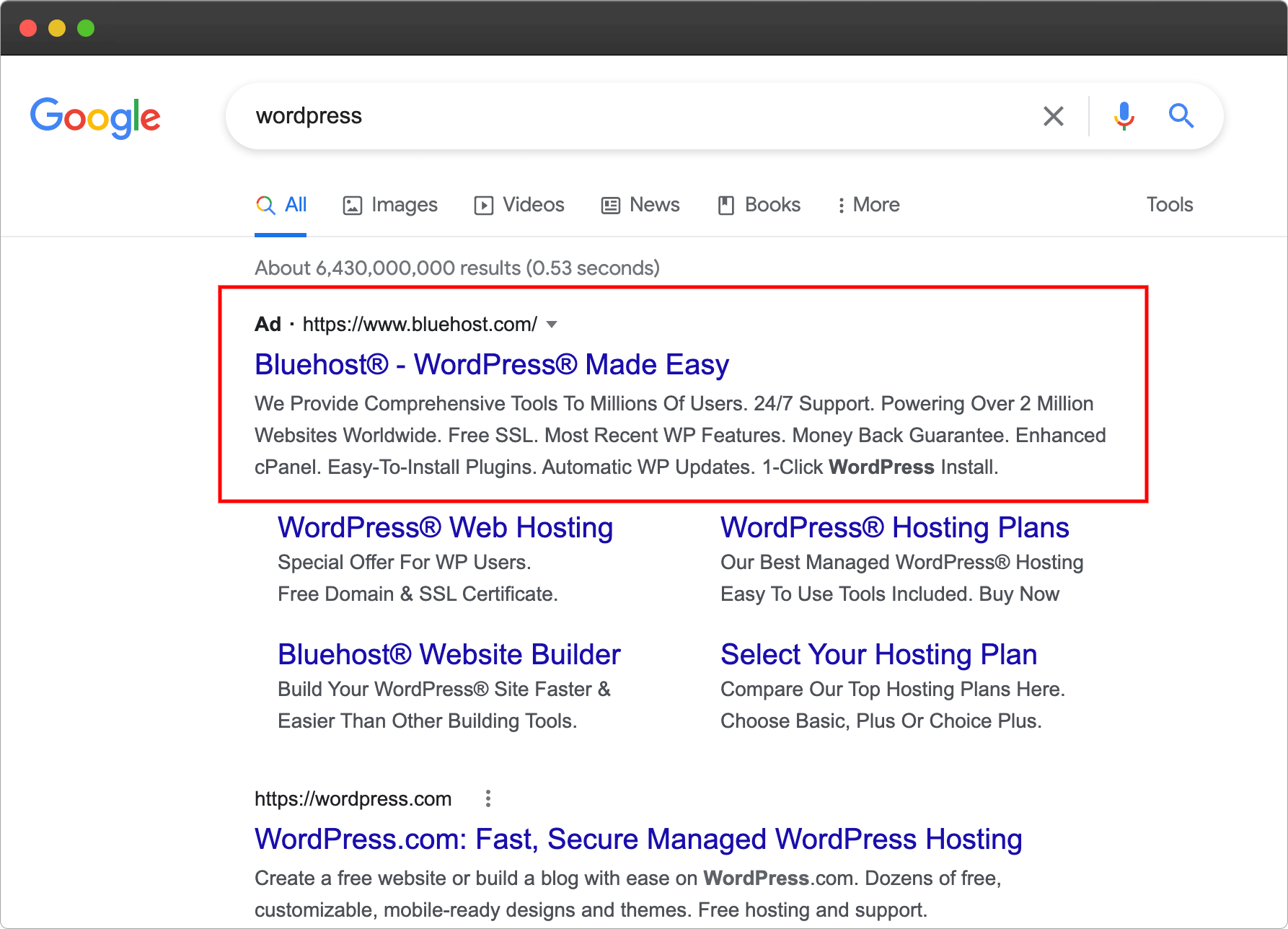The image size is (1288, 929).
Task: Open the Tools options
Action: pos(1170,205)
